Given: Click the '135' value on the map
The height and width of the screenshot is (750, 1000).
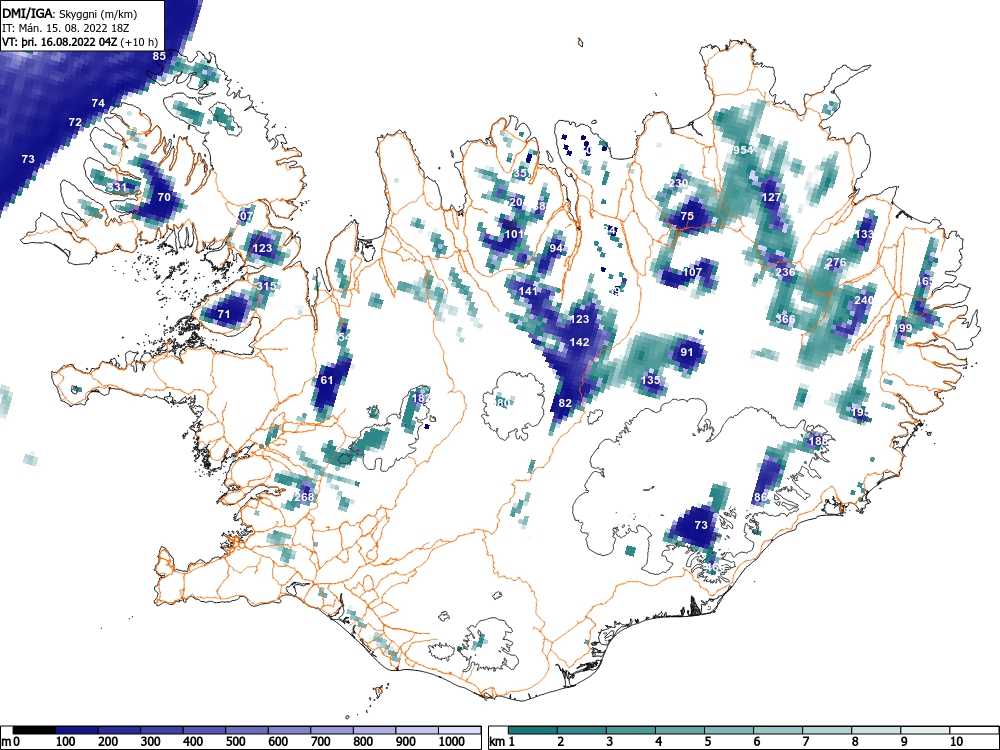Looking at the screenshot, I should point(650,380).
